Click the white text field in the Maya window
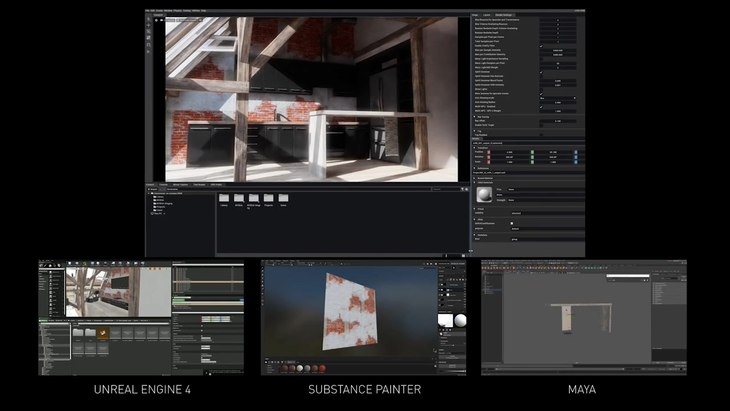The height and width of the screenshot is (411, 730). pyautogui.click(x=627, y=276)
